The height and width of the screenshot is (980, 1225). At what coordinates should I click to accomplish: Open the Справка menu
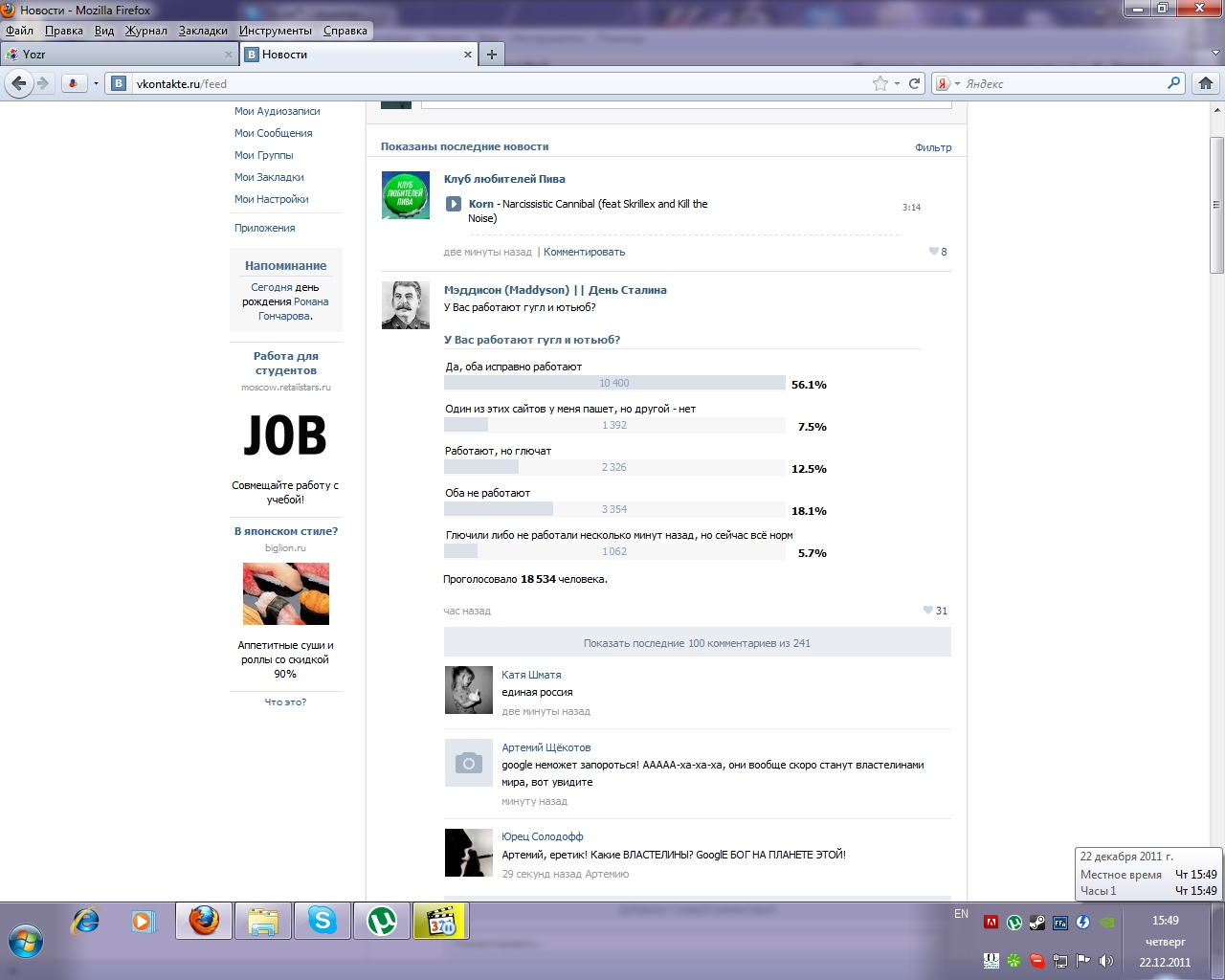point(345,31)
